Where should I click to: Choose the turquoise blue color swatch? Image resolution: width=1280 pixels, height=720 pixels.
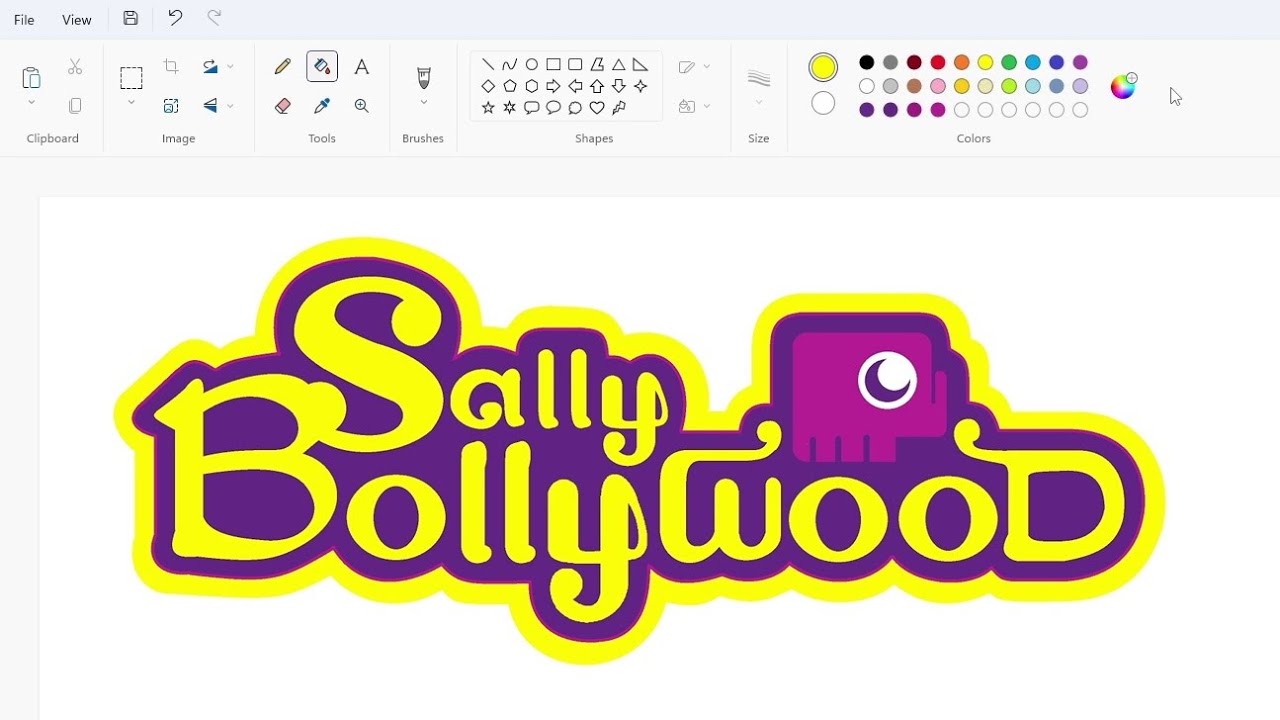click(x=1033, y=63)
